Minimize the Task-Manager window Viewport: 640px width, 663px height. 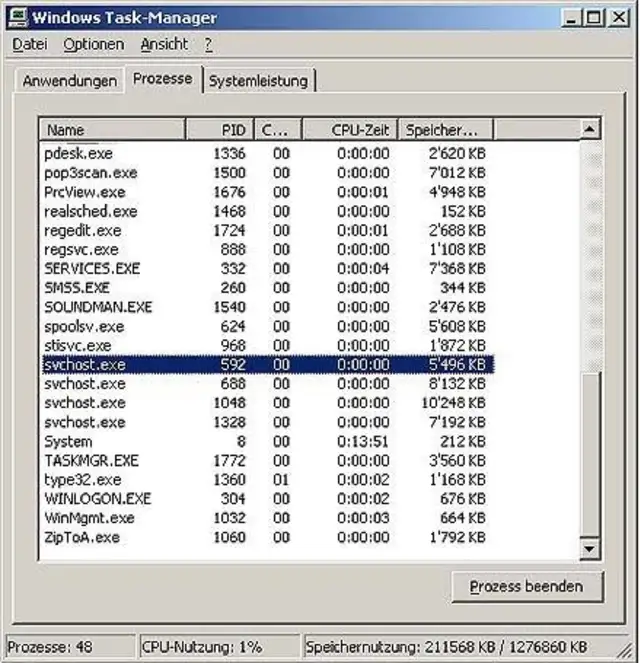pos(571,18)
